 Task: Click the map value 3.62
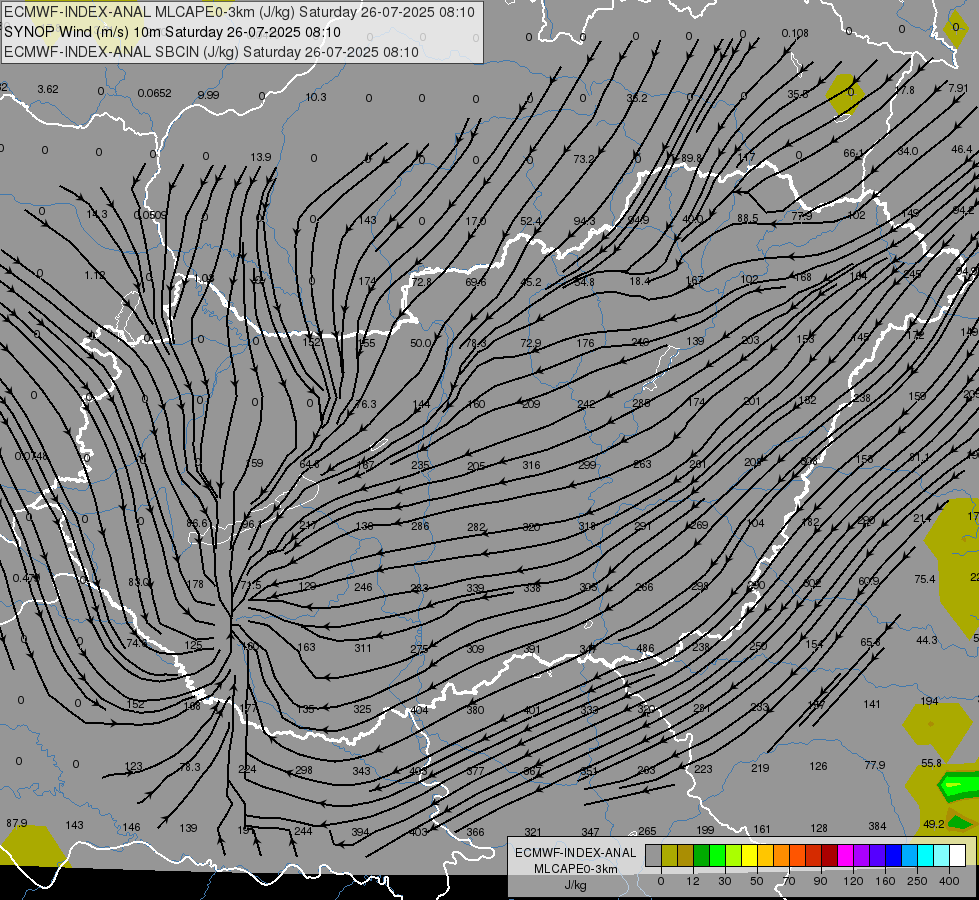click(47, 89)
